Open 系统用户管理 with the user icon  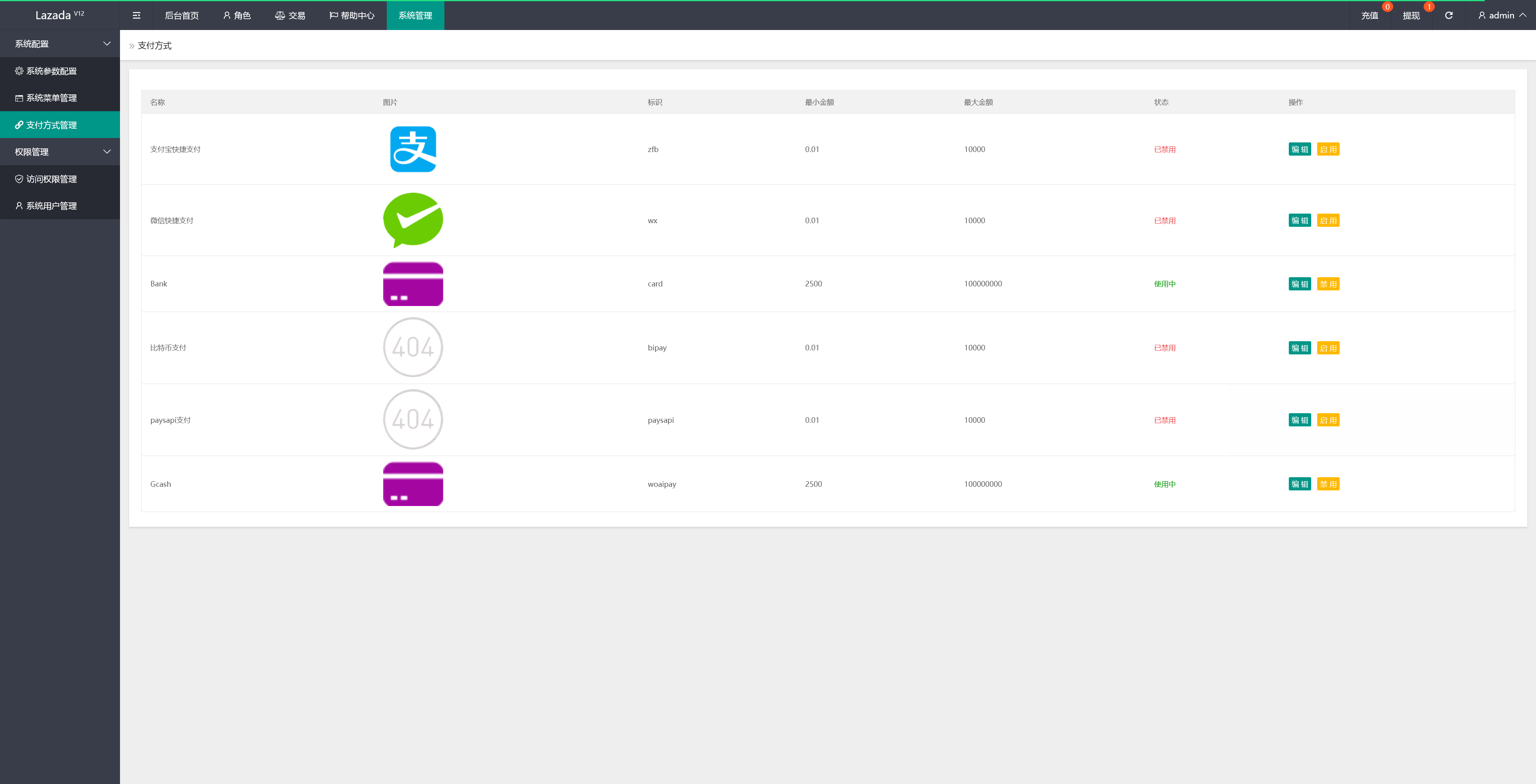(51, 206)
